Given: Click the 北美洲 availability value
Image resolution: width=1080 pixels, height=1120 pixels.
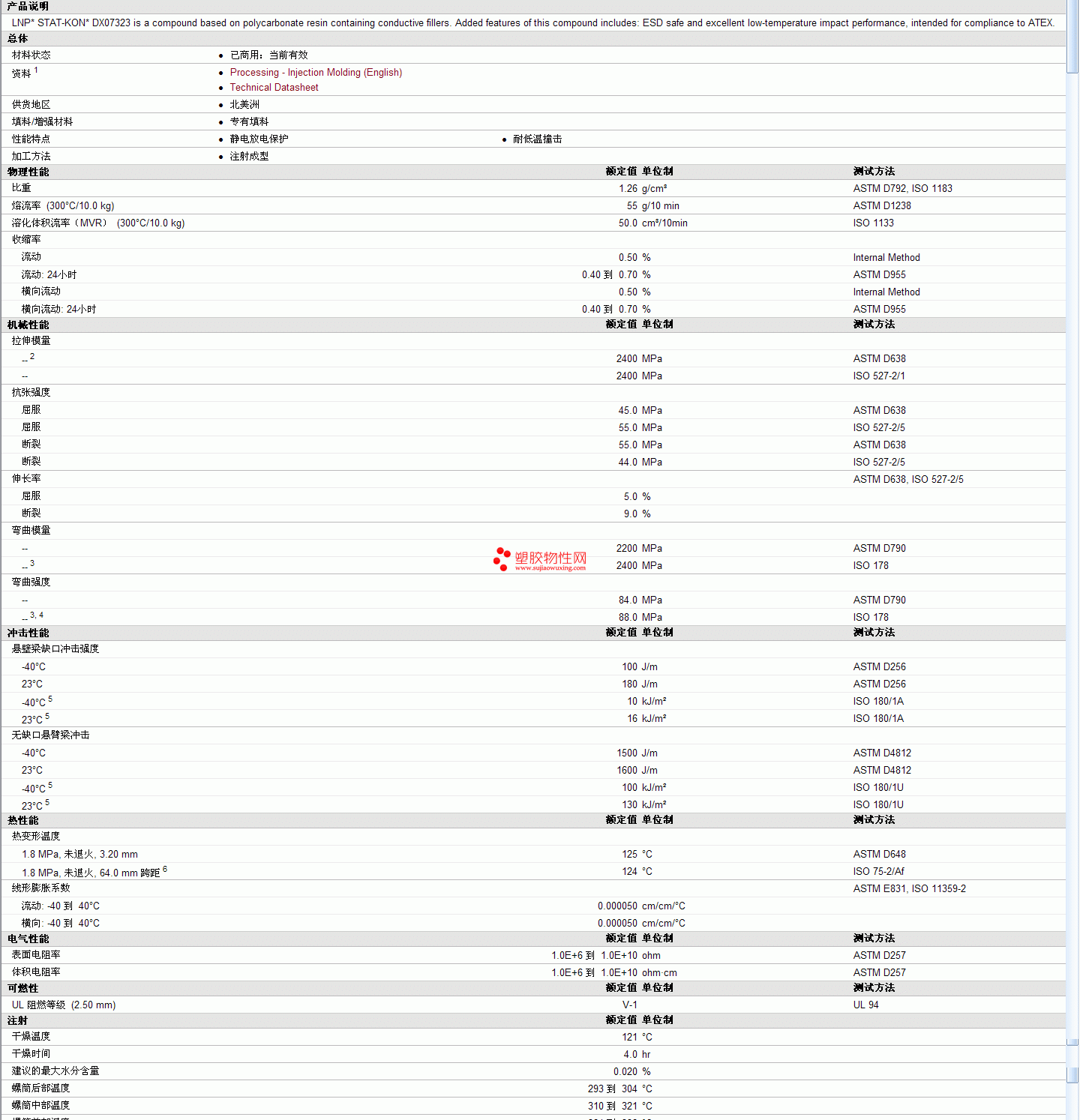Looking at the screenshot, I should pyautogui.click(x=244, y=105).
